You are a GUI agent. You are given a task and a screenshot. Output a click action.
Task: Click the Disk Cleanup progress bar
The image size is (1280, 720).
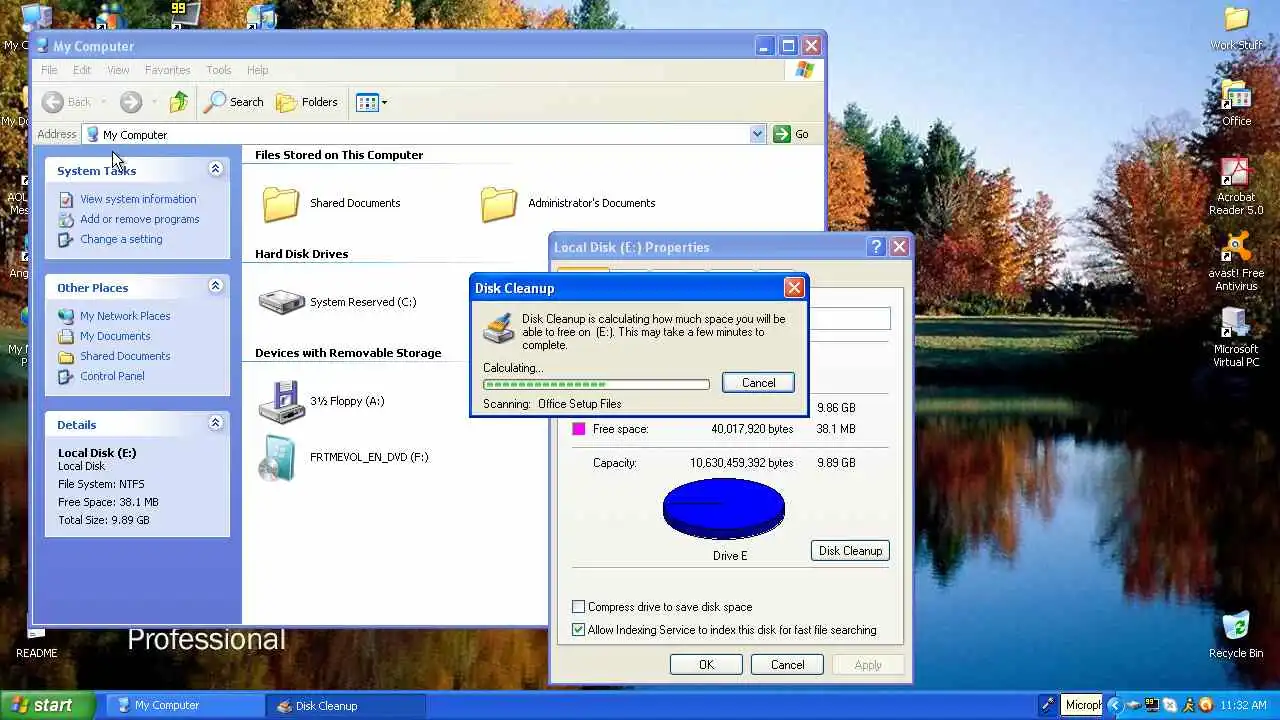(596, 384)
